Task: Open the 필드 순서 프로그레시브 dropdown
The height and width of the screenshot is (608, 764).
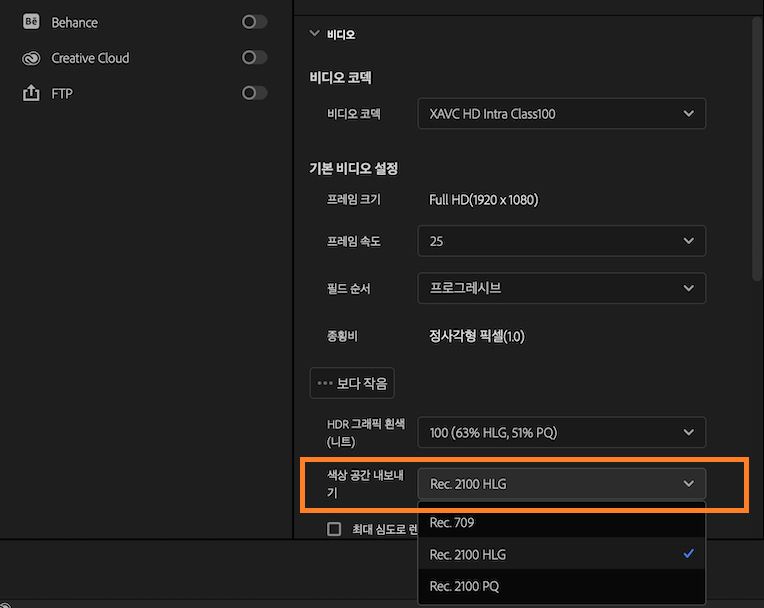Action: tap(561, 288)
